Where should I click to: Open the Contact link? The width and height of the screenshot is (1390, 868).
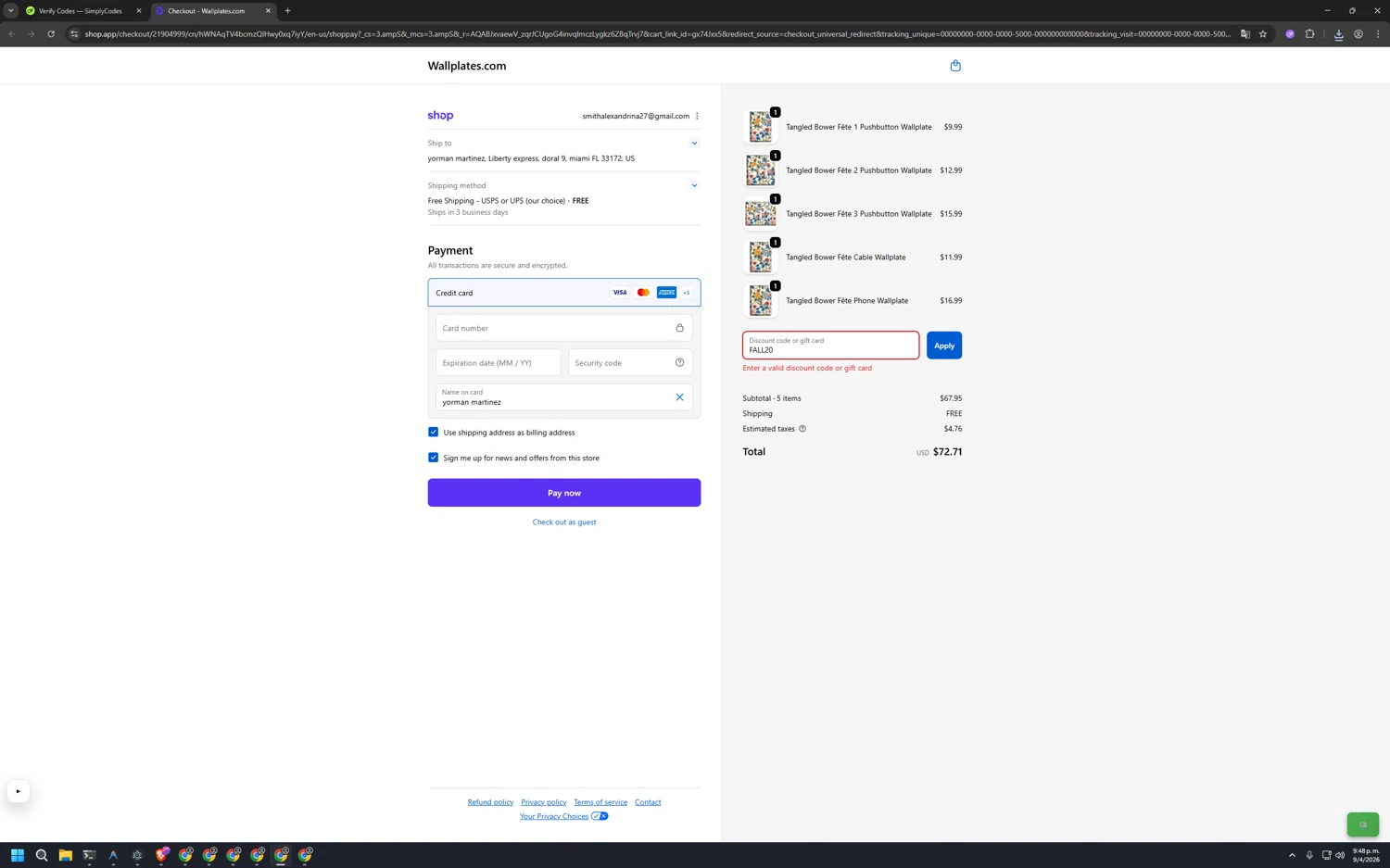click(x=648, y=802)
